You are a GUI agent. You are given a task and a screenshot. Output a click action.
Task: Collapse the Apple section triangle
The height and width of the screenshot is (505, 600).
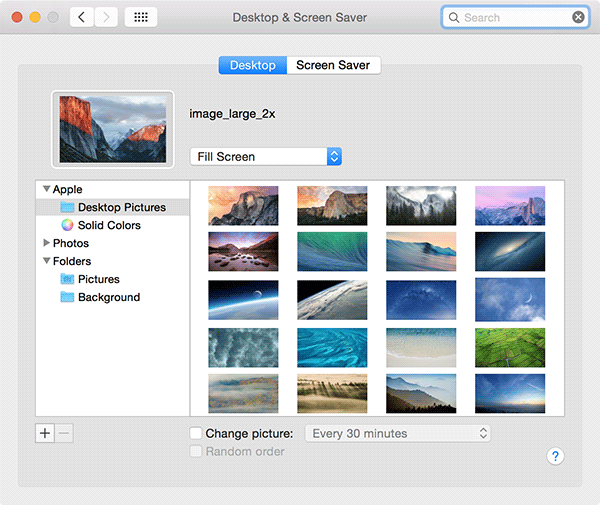coord(46,189)
